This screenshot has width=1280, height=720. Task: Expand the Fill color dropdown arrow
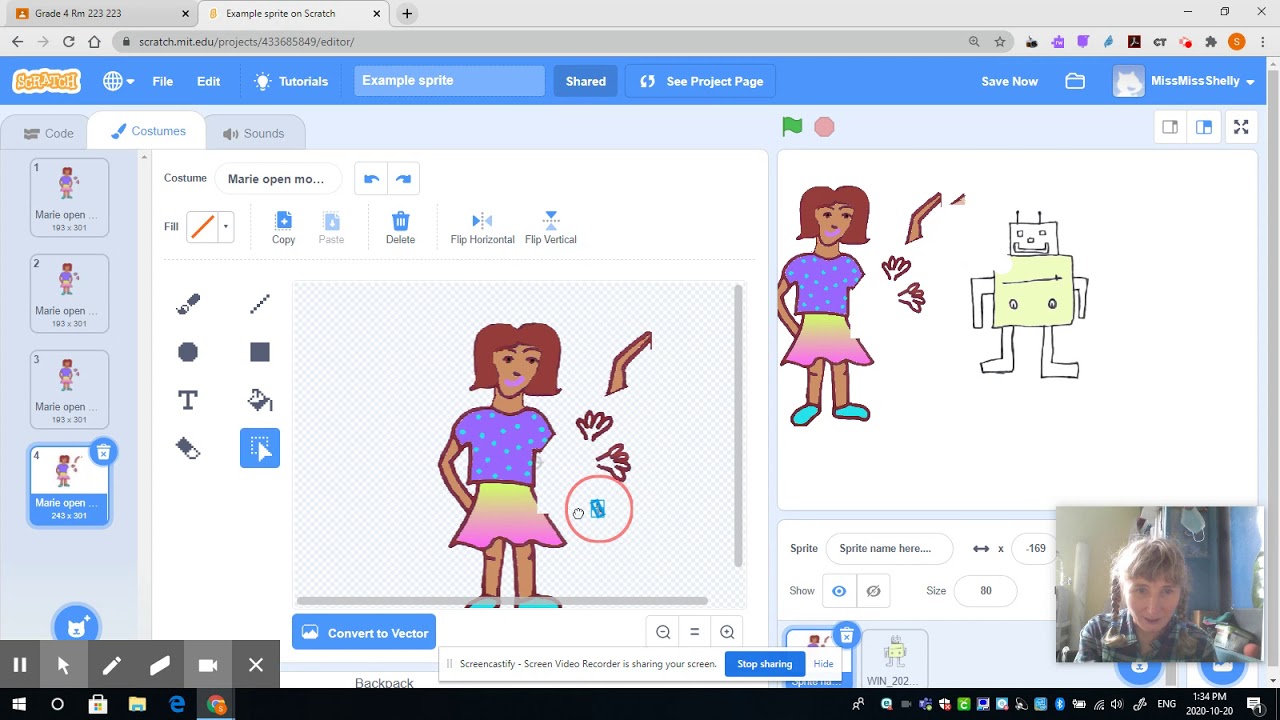tap(226, 227)
